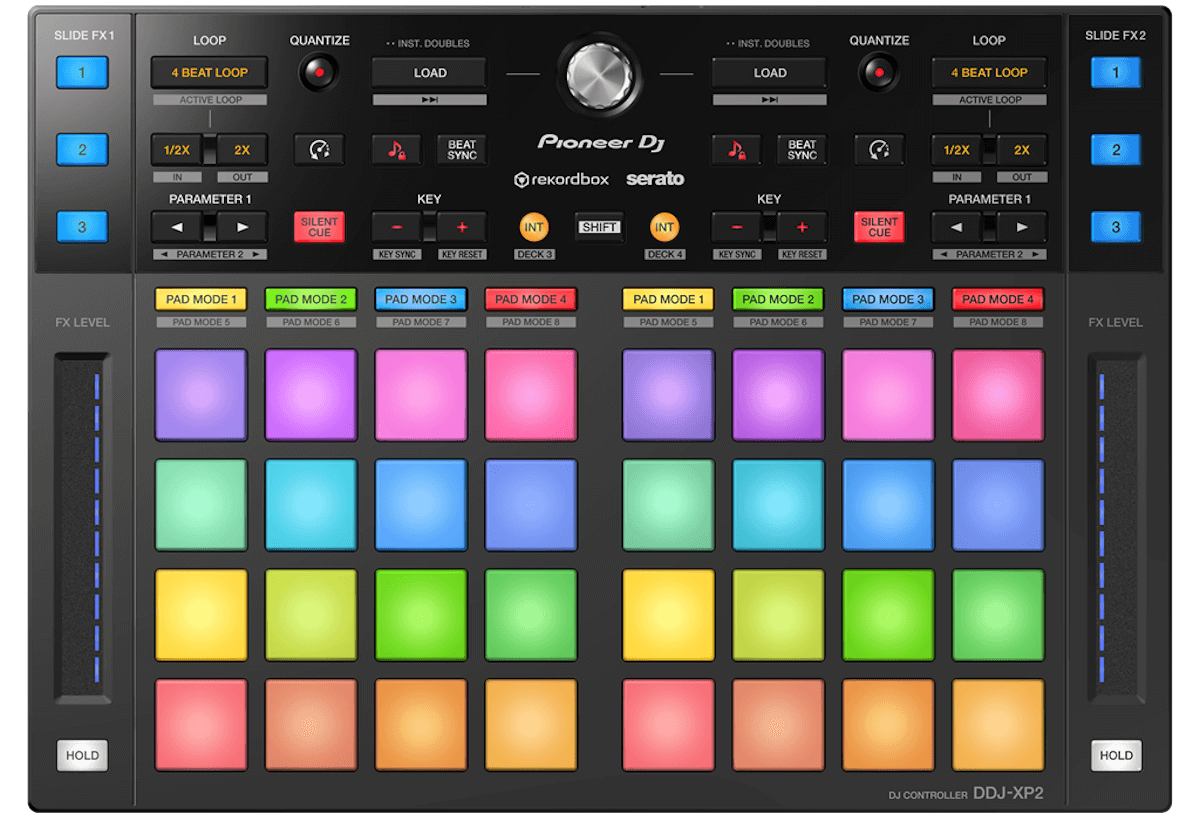Toggle the right FX Level Hold button
Image resolution: width=1200 pixels, height=820 pixels.
[x=1116, y=755]
